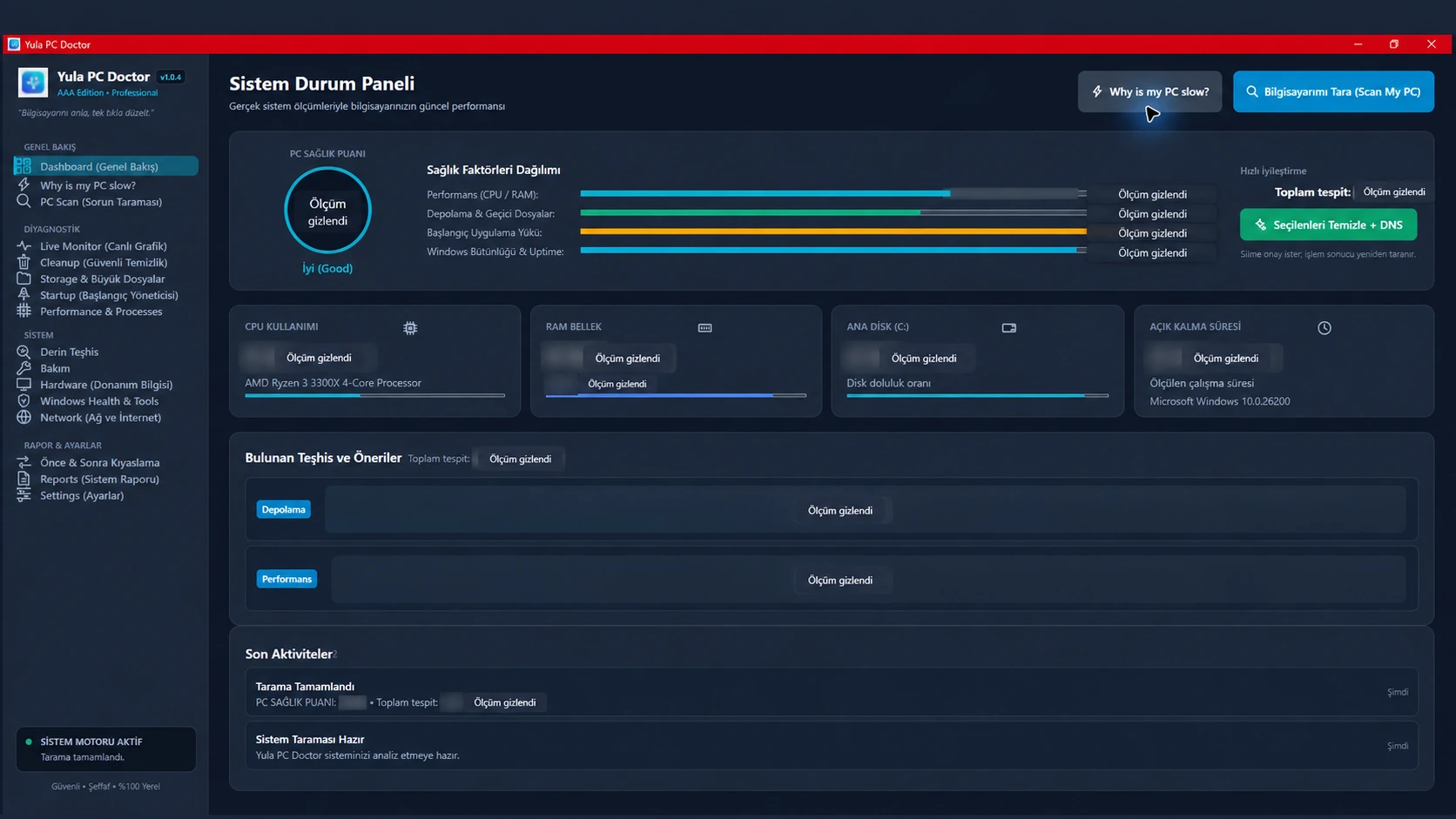The width and height of the screenshot is (1456, 819).
Task: Click the drive icon in Ana Disk card
Action: (x=1008, y=328)
